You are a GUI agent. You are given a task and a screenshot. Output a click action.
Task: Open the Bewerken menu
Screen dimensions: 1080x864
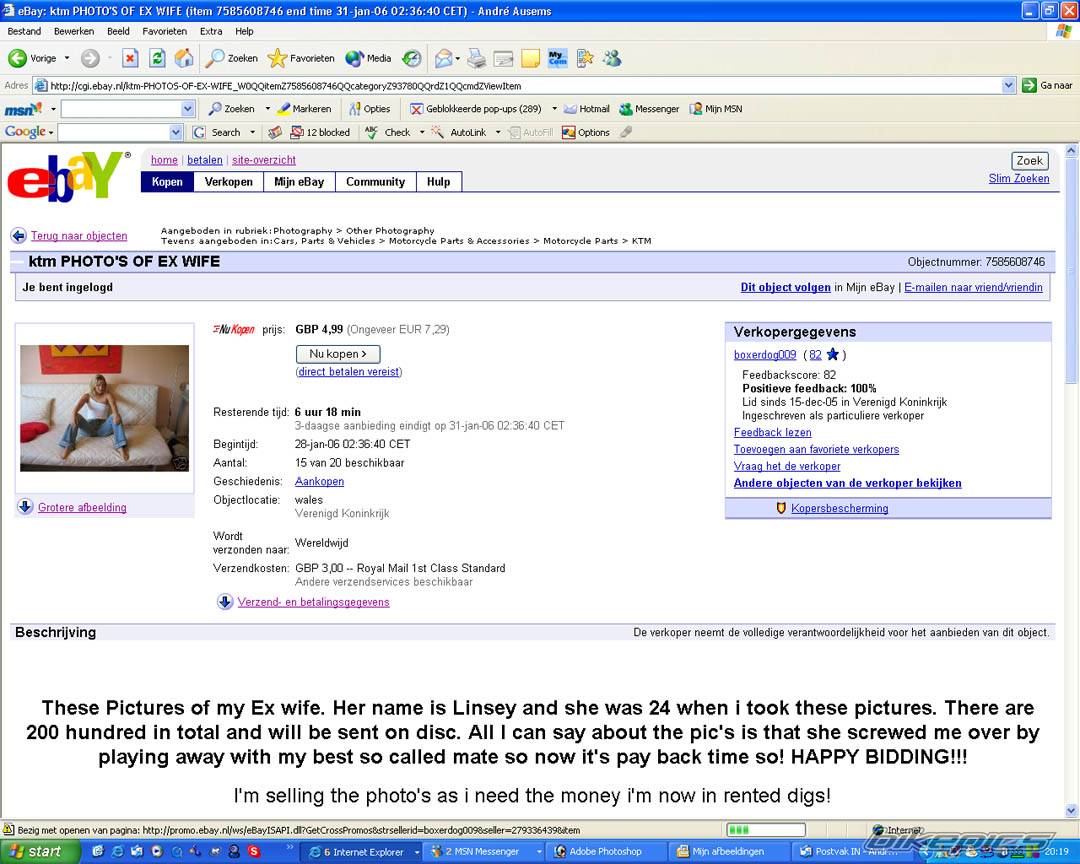(74, 32)
